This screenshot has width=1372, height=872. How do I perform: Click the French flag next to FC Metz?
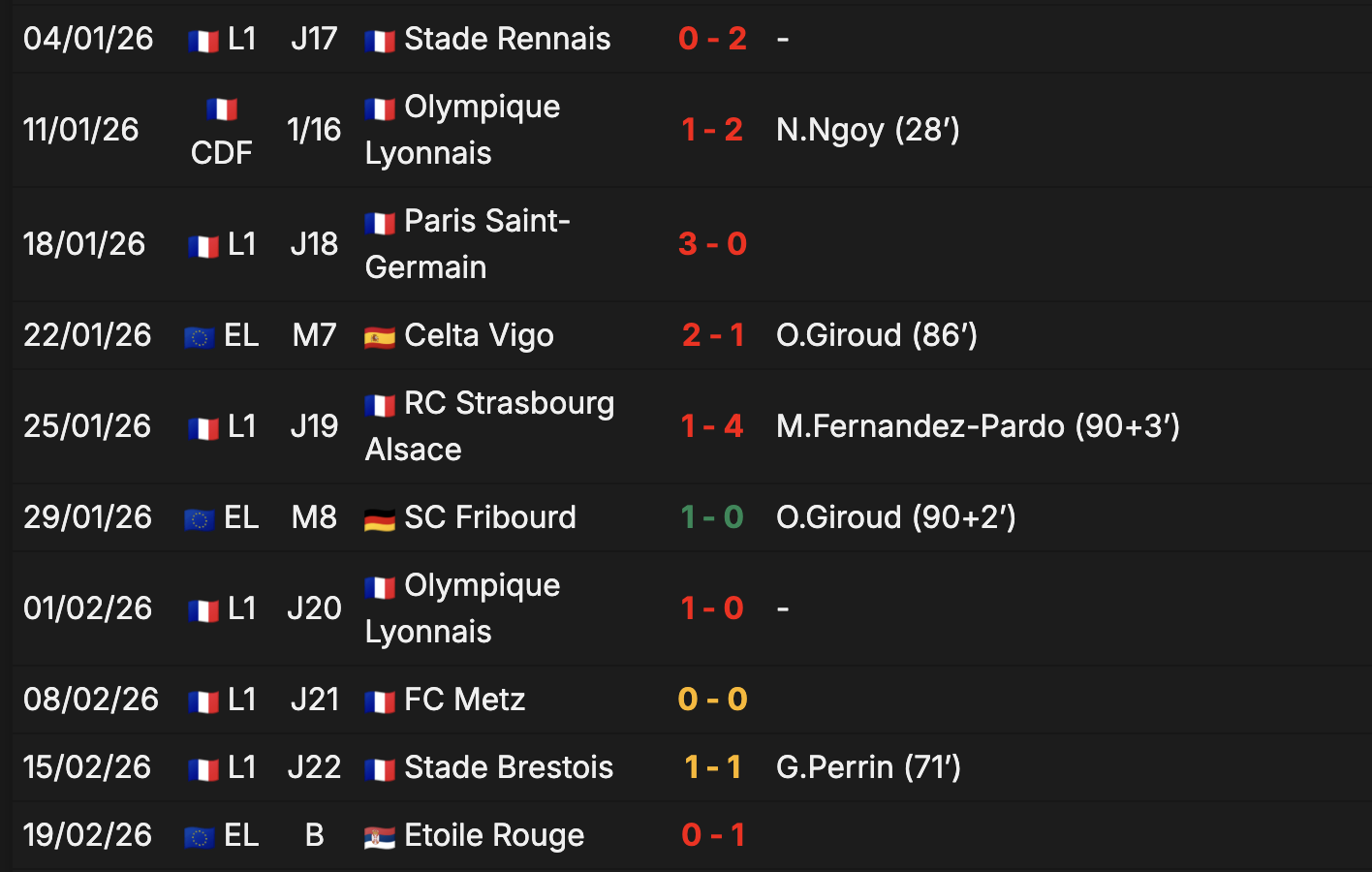coord(379,701)
